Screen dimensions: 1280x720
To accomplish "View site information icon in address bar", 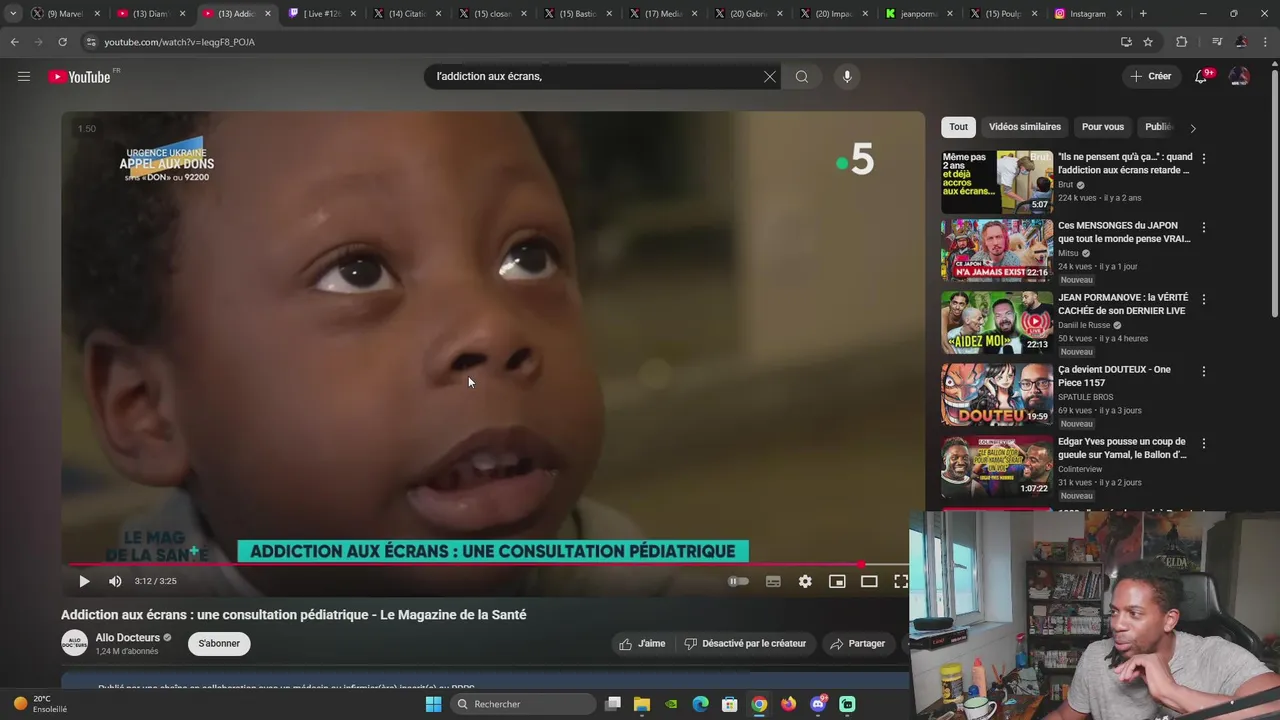I will pos(91,42).
